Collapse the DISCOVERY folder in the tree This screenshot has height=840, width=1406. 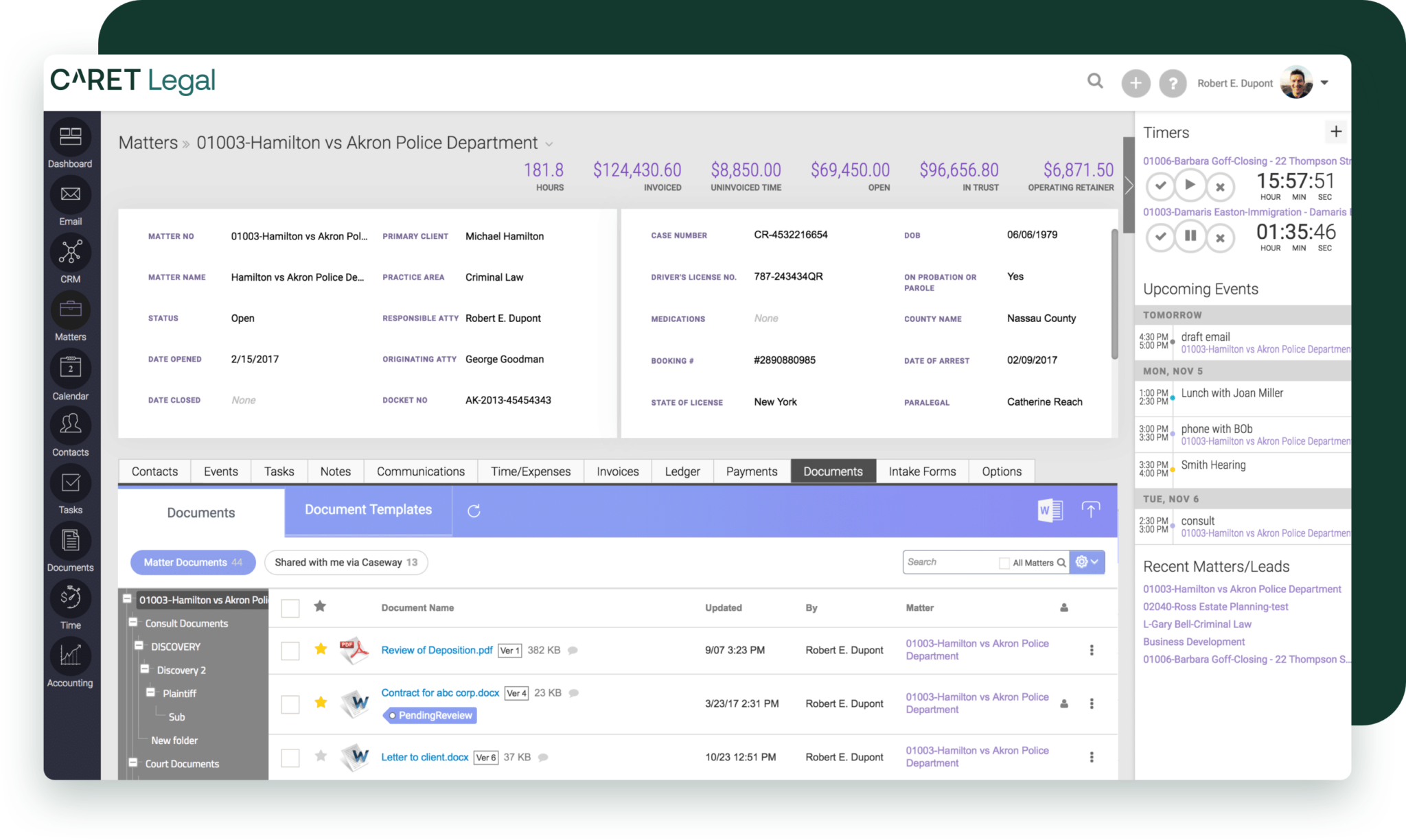click(x=140, y=646)
